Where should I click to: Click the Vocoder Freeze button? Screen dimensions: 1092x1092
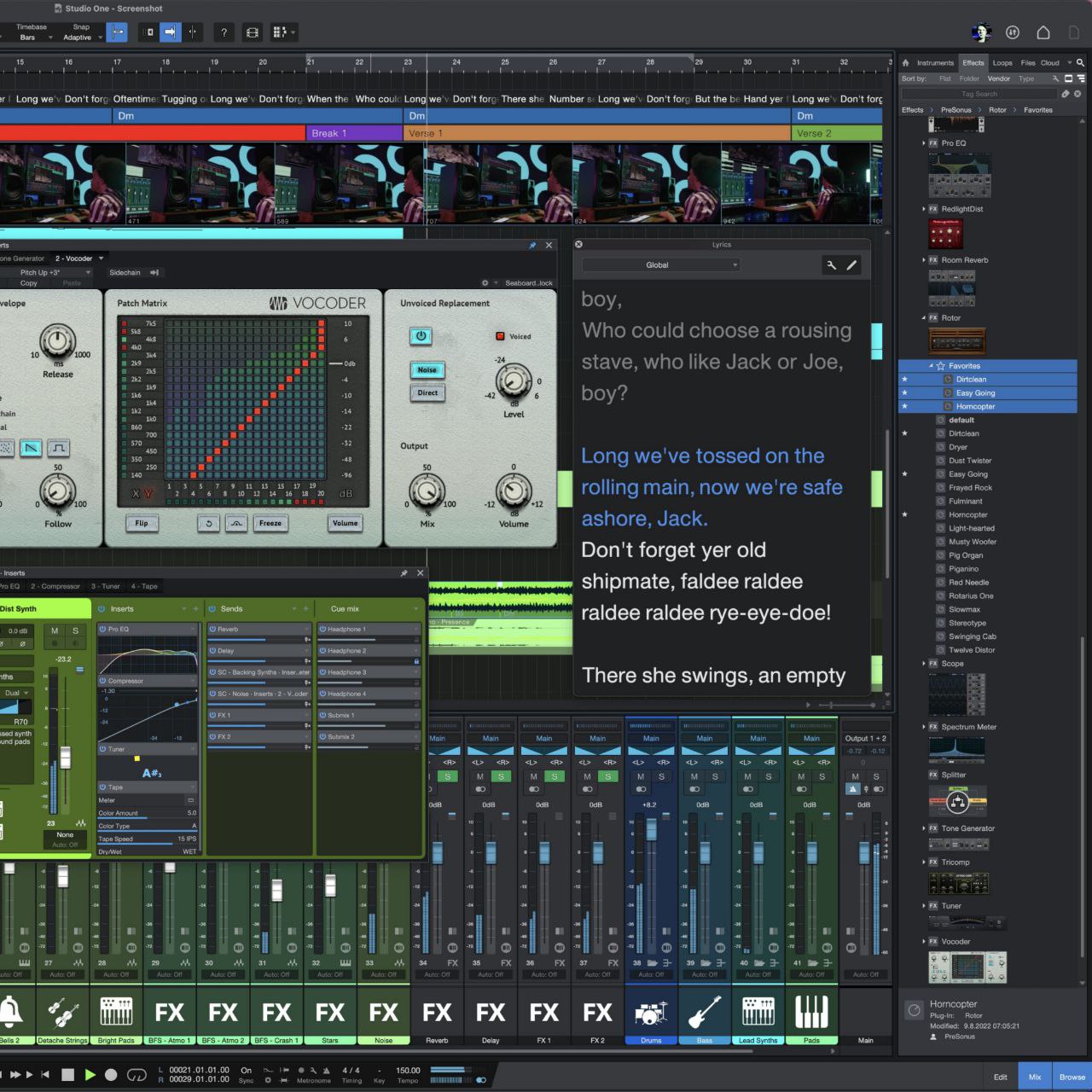tap(270, 523)
